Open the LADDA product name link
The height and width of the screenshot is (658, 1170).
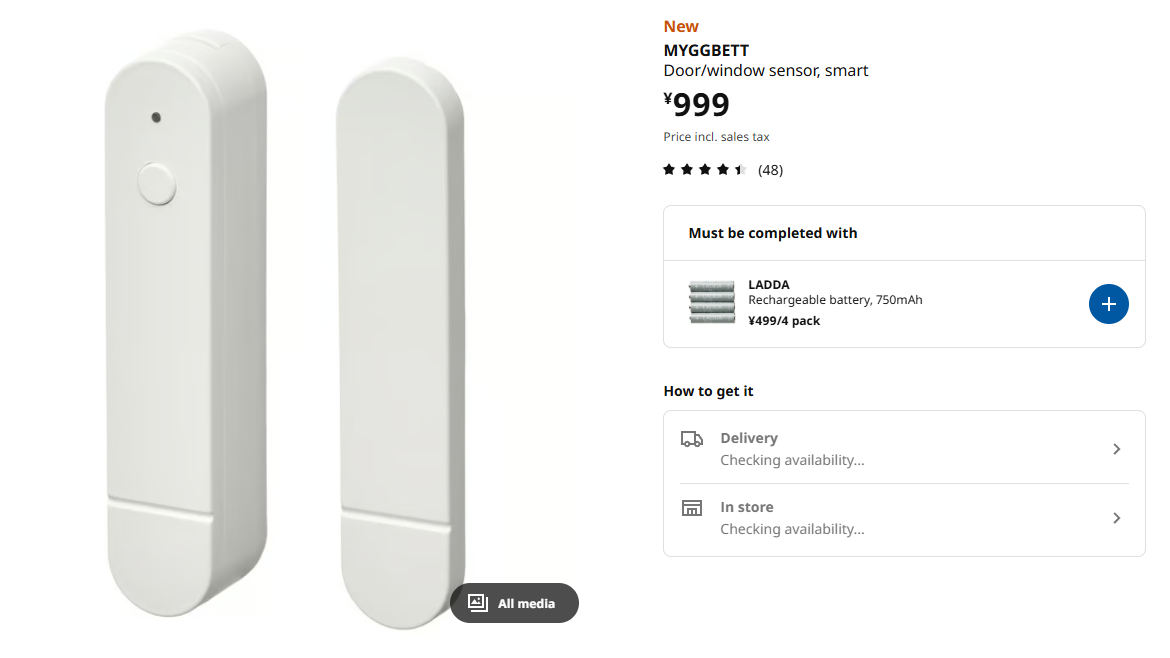point(768,285)
